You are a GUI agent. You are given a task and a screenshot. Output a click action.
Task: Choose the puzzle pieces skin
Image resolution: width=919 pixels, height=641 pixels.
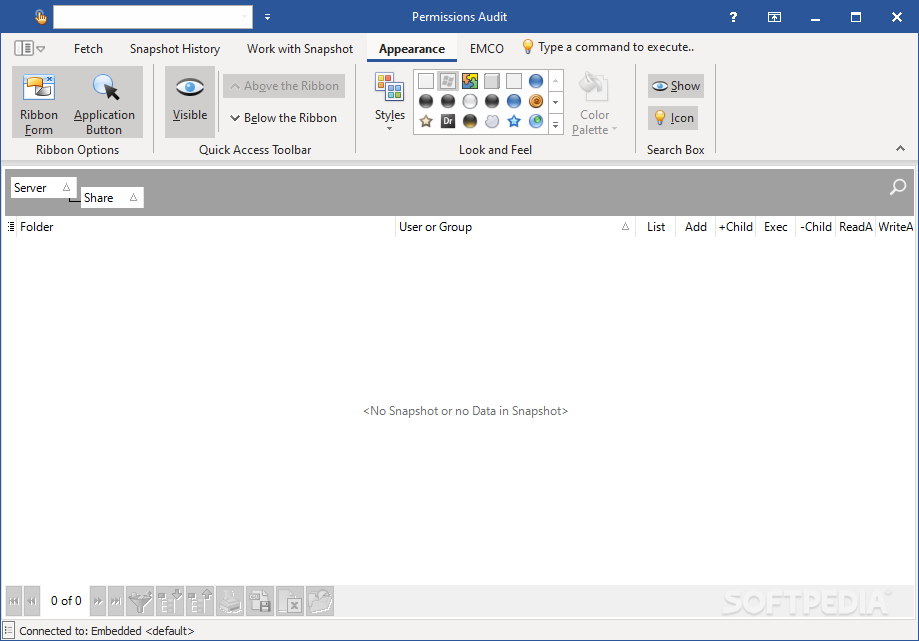[x=469, y=81]
